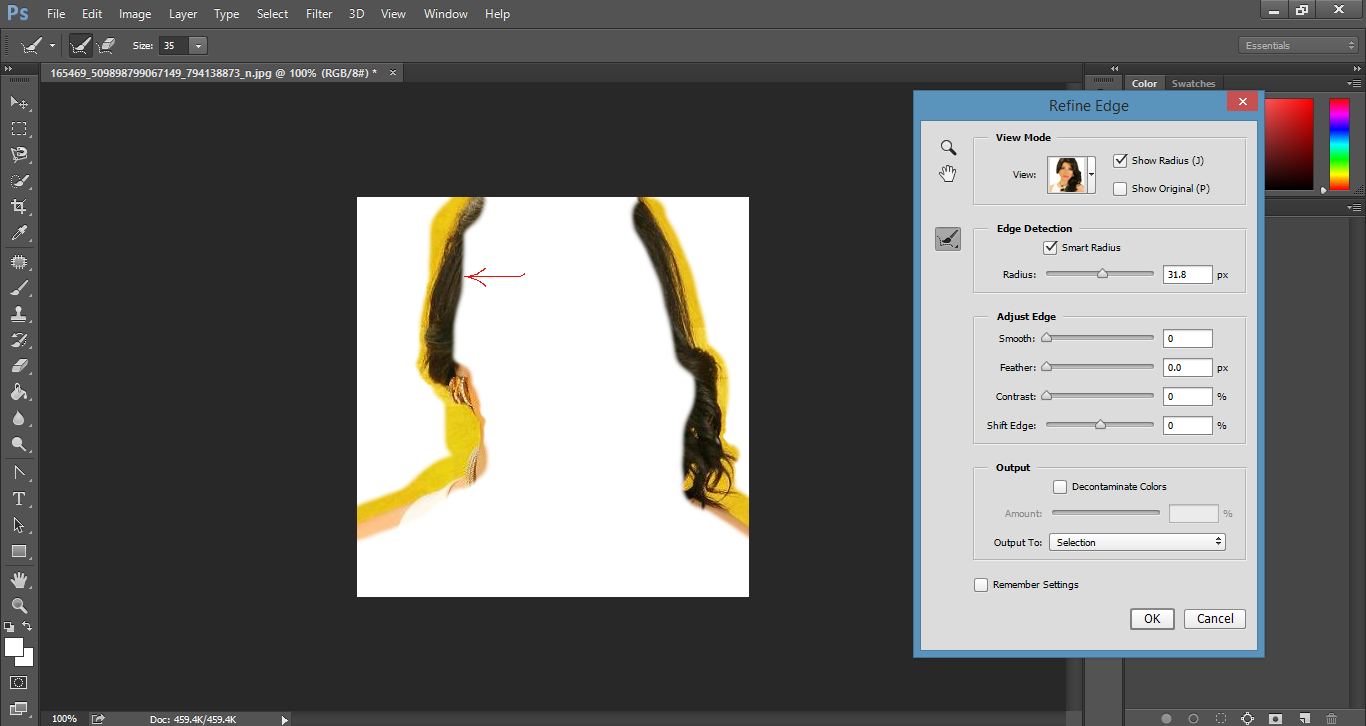This screenshot has height=726, width=1366.
Task: Click OK in Refine Edge dialog
Action: coord(1152,618)
